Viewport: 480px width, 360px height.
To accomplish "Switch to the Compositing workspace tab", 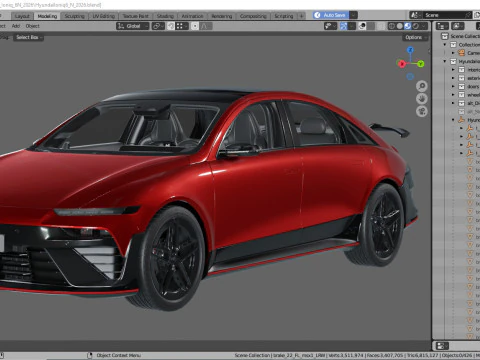I will click(253, 16).
